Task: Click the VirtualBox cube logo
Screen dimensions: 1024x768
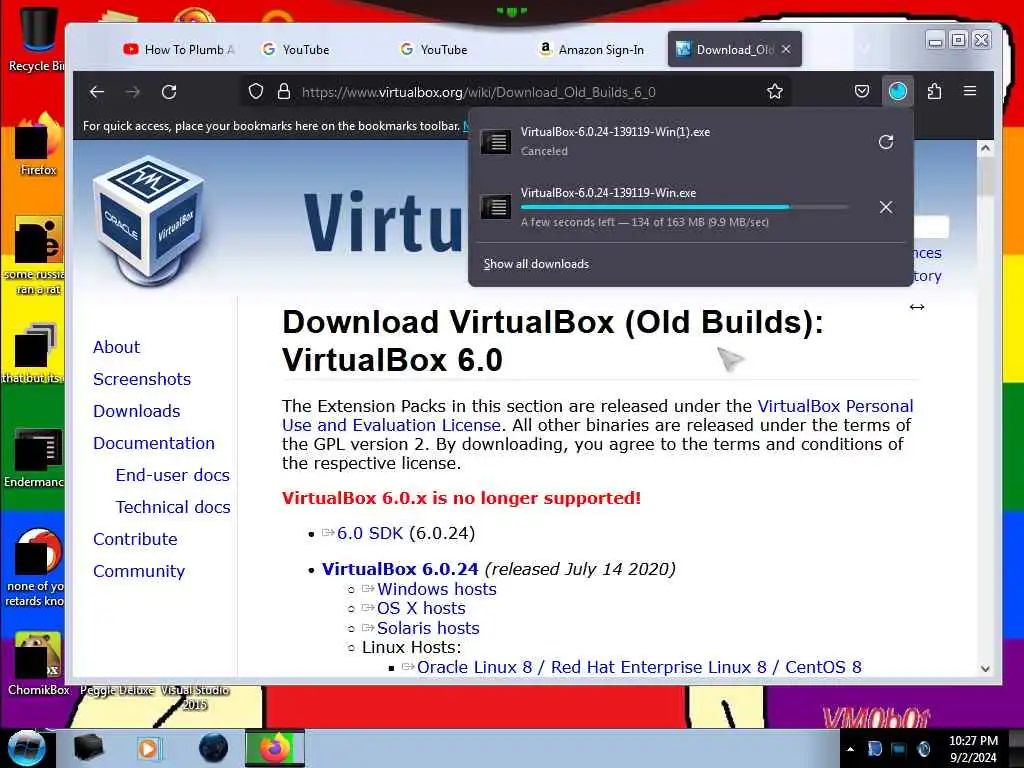Action: tap(149, 220)
